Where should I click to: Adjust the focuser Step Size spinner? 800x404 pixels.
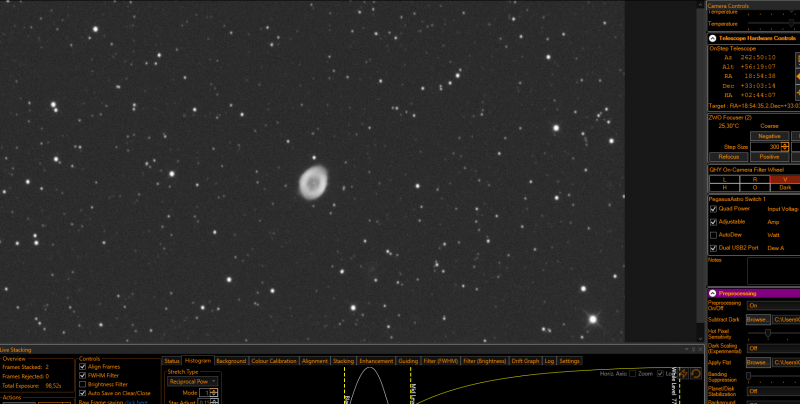[785, 147]
